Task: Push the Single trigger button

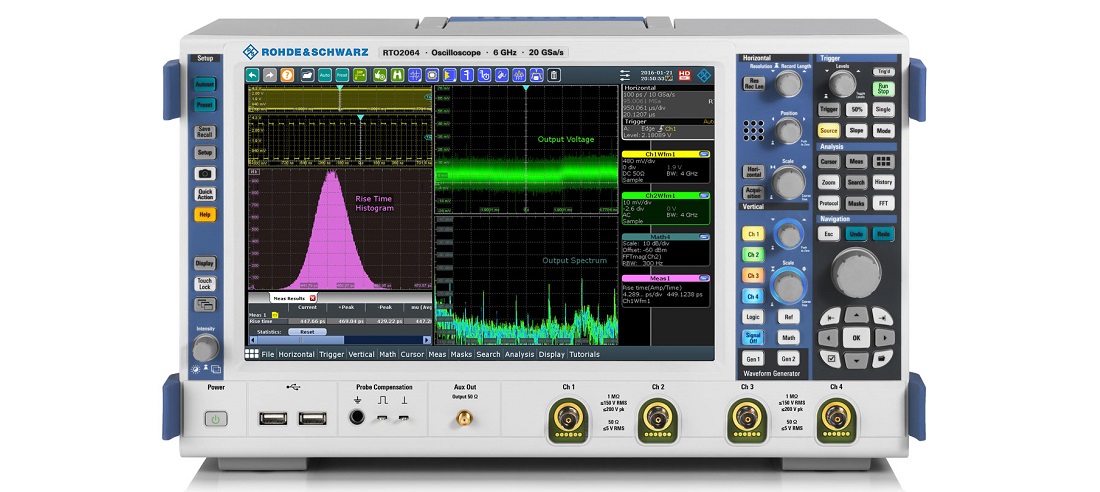Action: pyautogui.click(x=883, y=110)
